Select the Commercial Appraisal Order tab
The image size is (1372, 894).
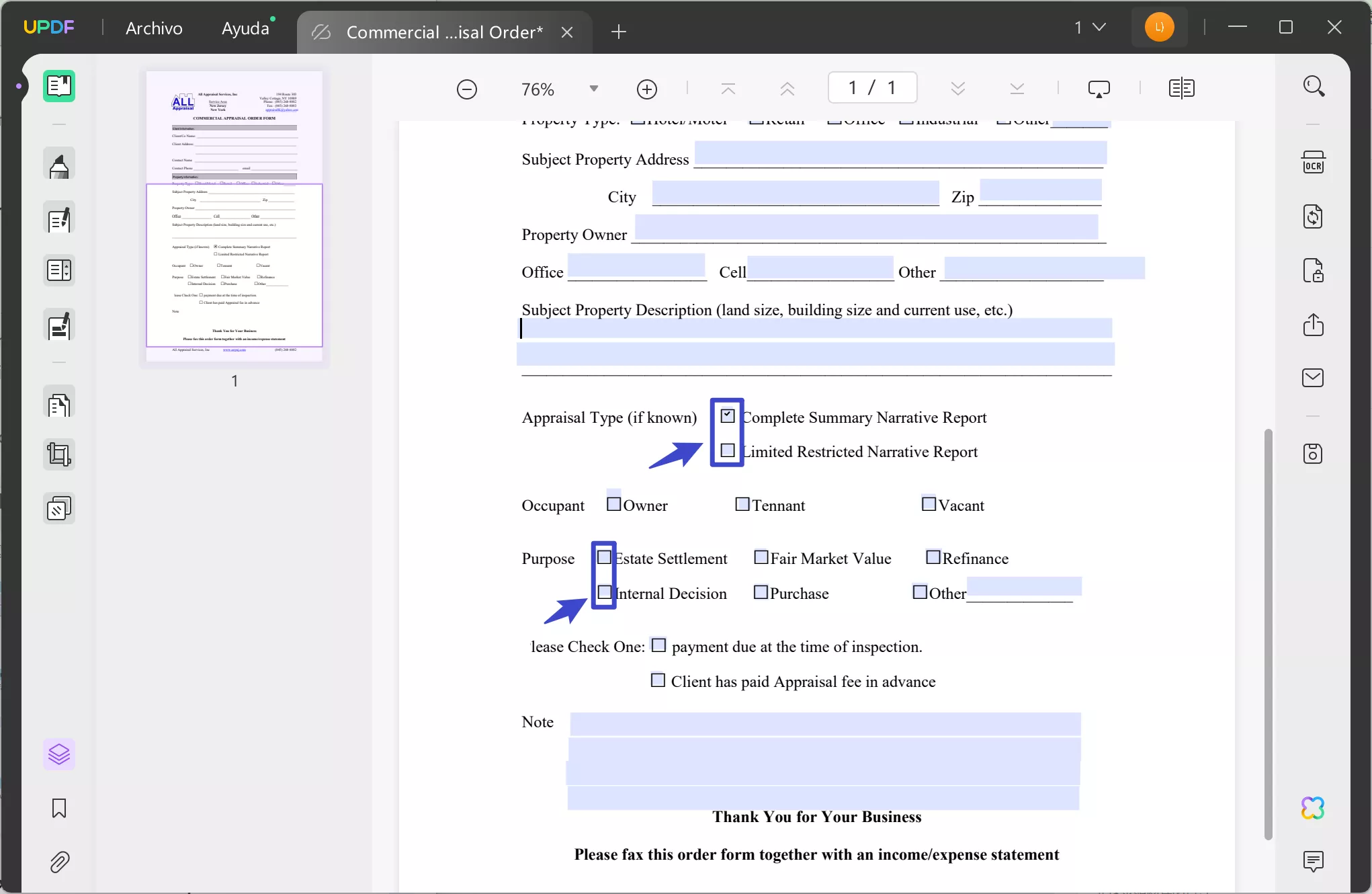click(444, 32)
